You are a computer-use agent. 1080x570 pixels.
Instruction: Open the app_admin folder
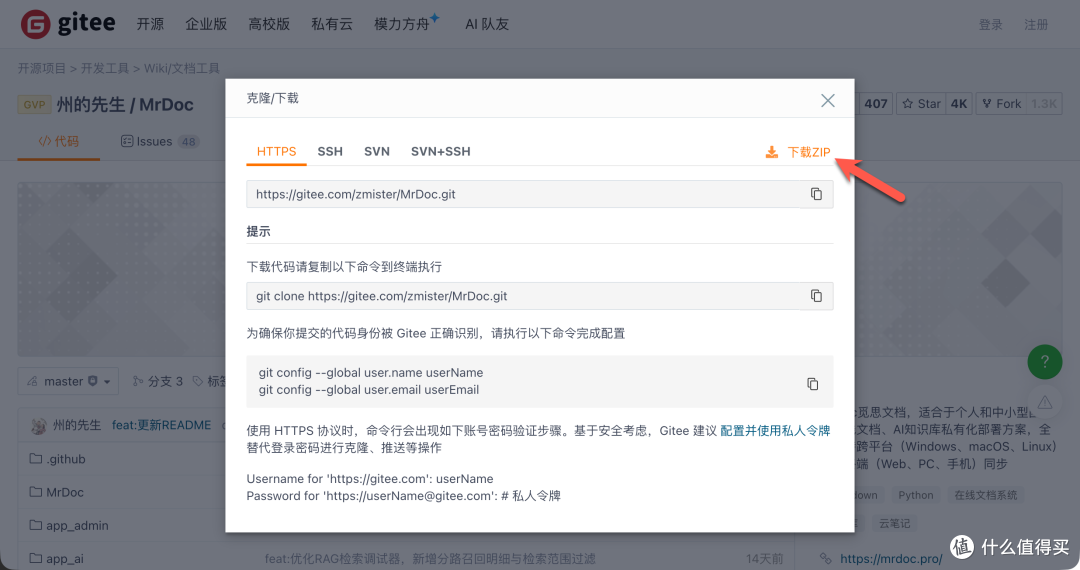(x=77, y=525)
